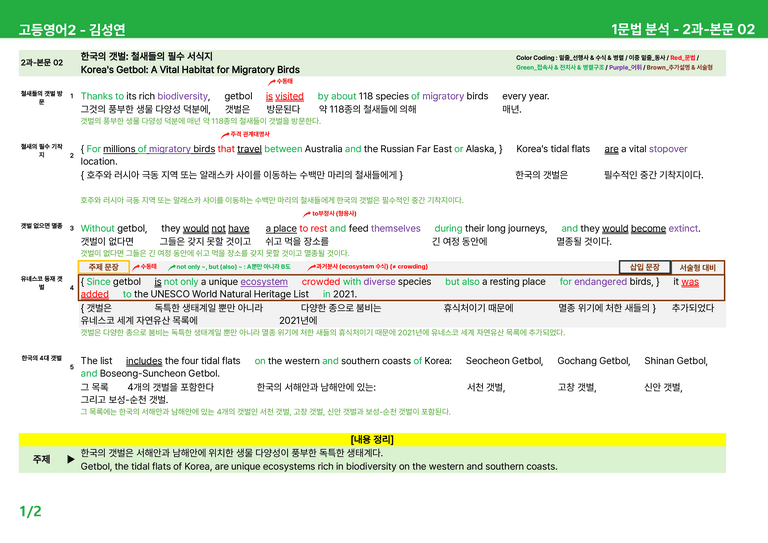Click the underlined word travel

[249, 149]
